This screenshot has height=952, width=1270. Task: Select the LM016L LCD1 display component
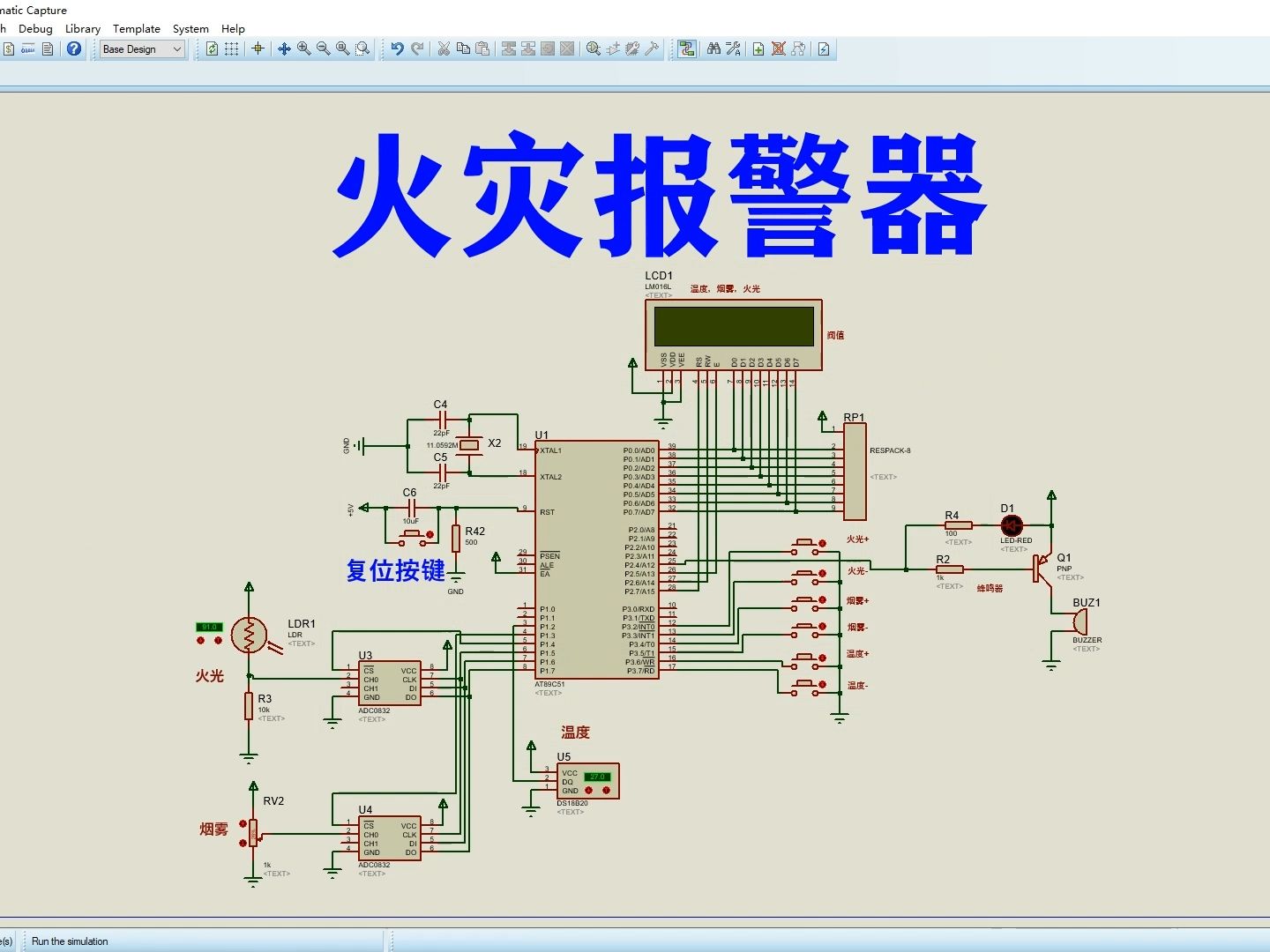[x=734, y=335]
